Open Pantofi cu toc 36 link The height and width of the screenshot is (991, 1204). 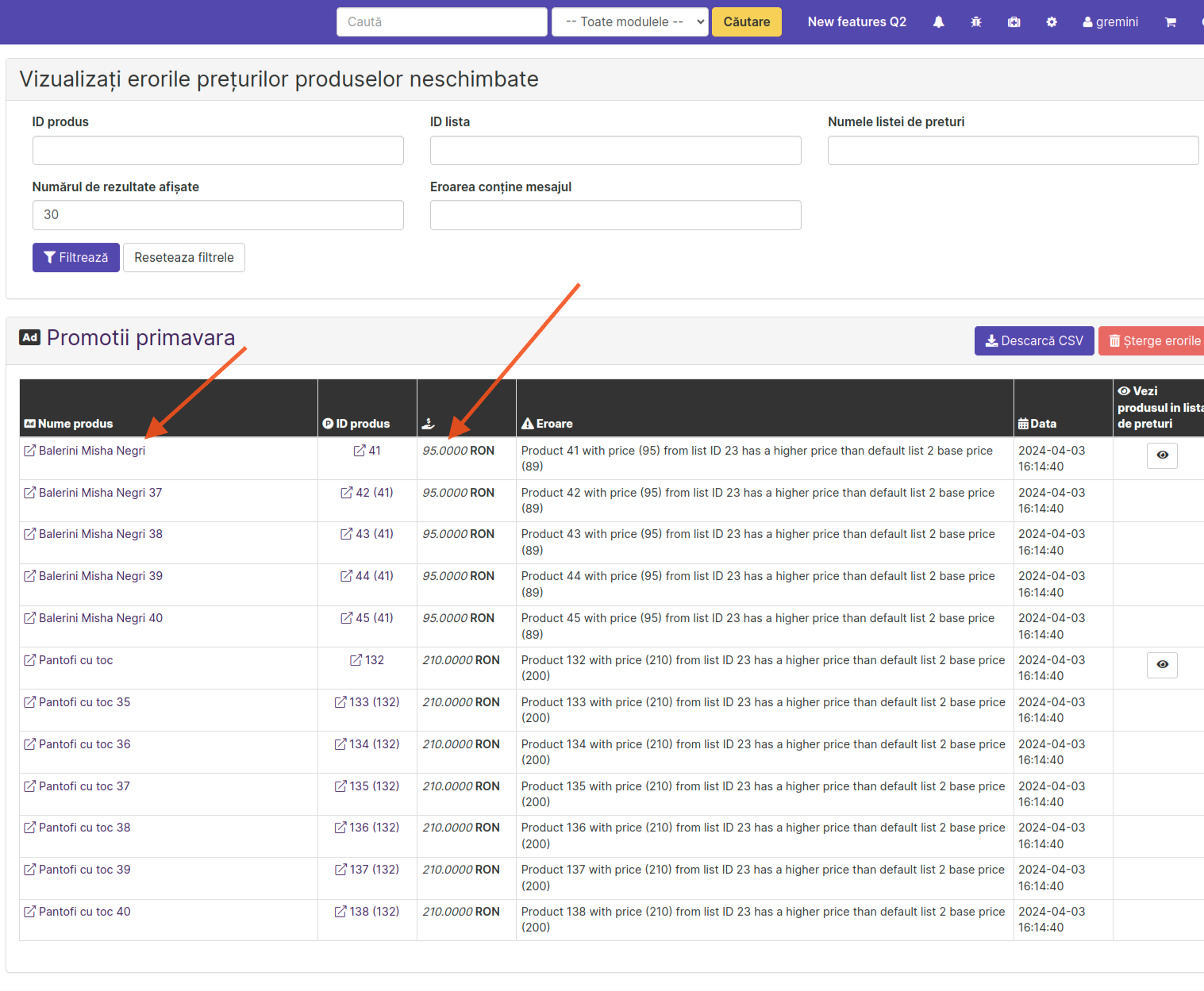pyautogui.click(x=77, y=744)
